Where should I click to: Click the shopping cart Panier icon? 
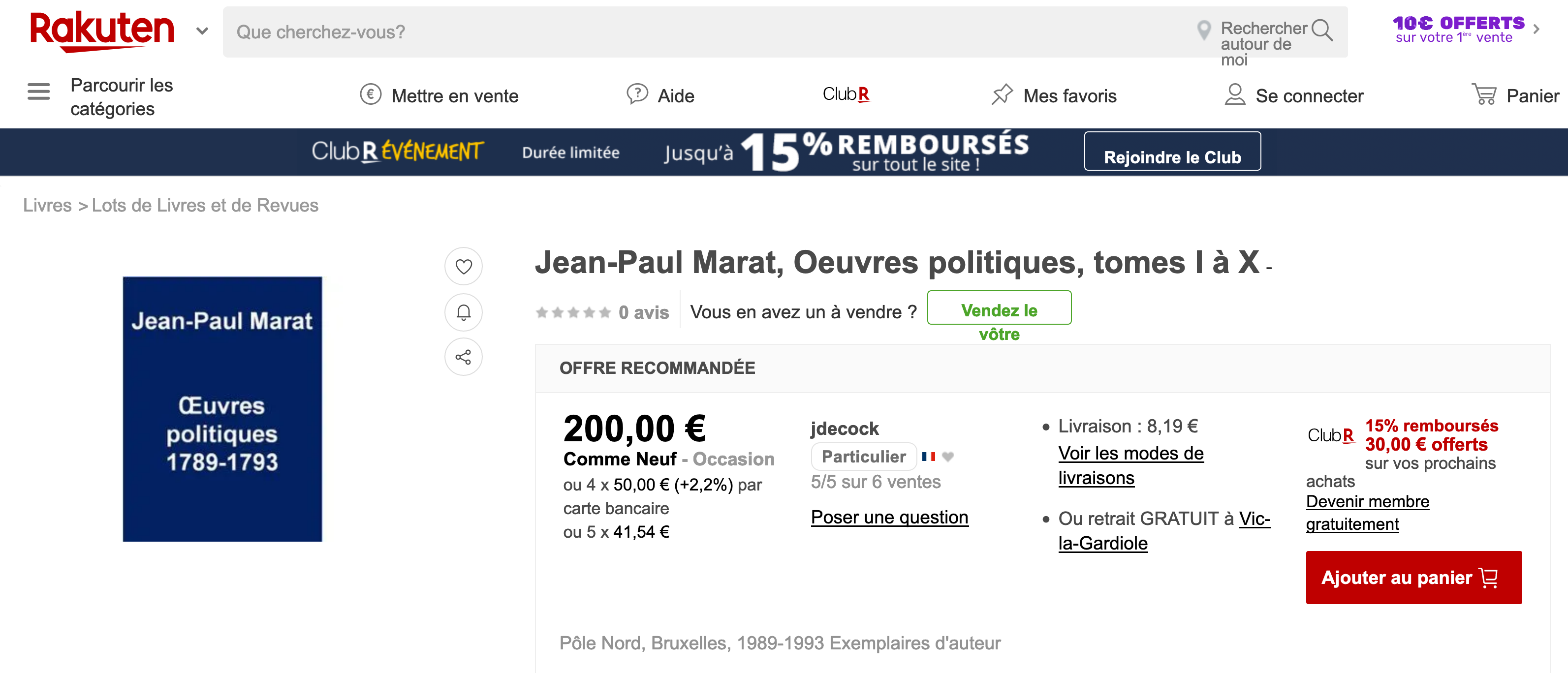coord(1483,95)
